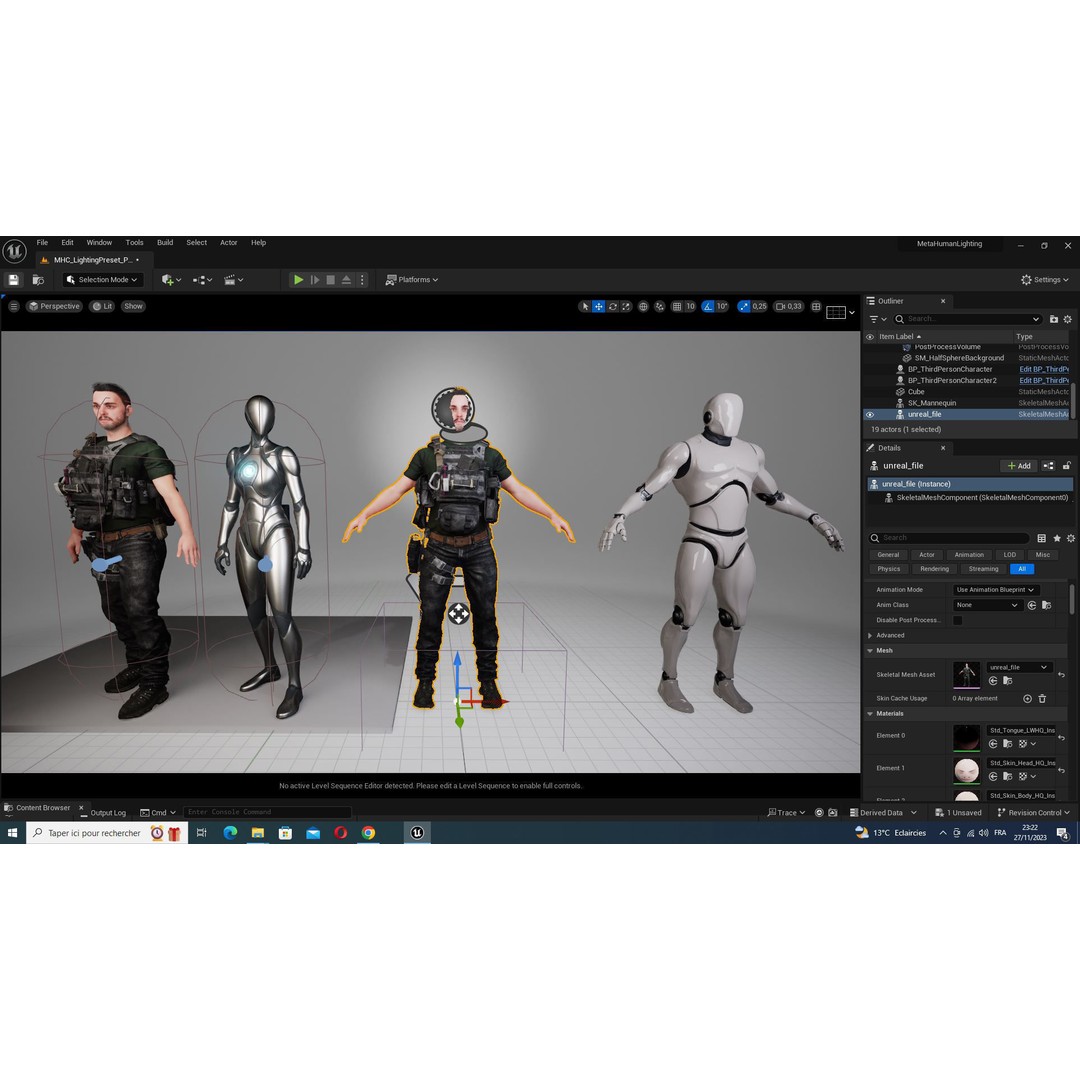This screenshot has width=1080, height=1080.
Task: Select Cube in the Outliner
Action: [x=915, y=392]
